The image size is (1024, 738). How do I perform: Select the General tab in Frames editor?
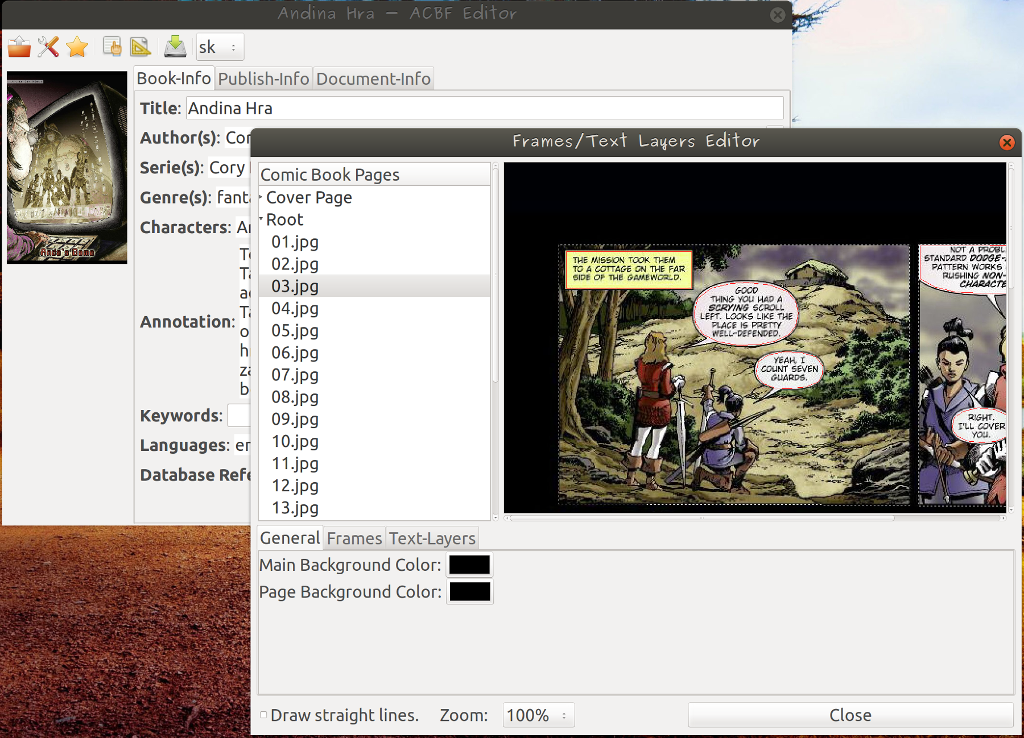(290, 537)
